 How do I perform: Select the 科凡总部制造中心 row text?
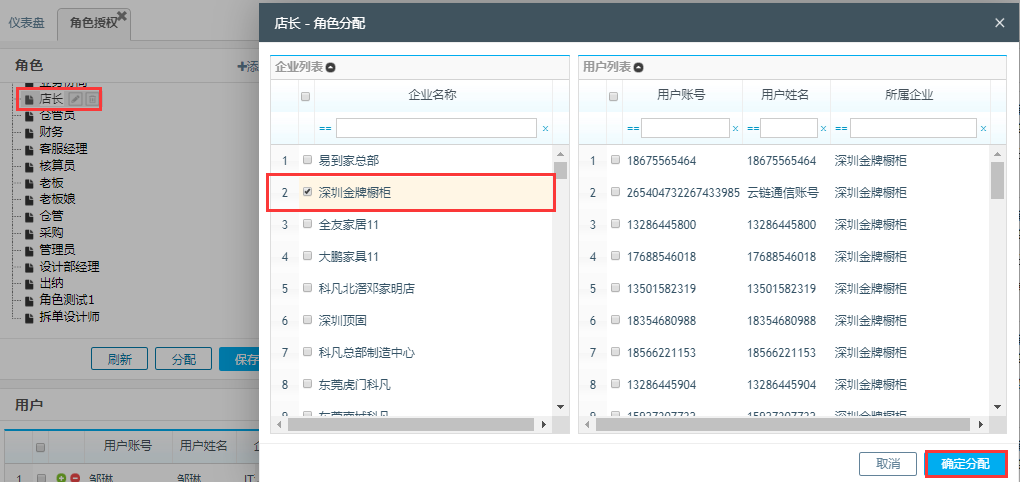pos(367,353)
